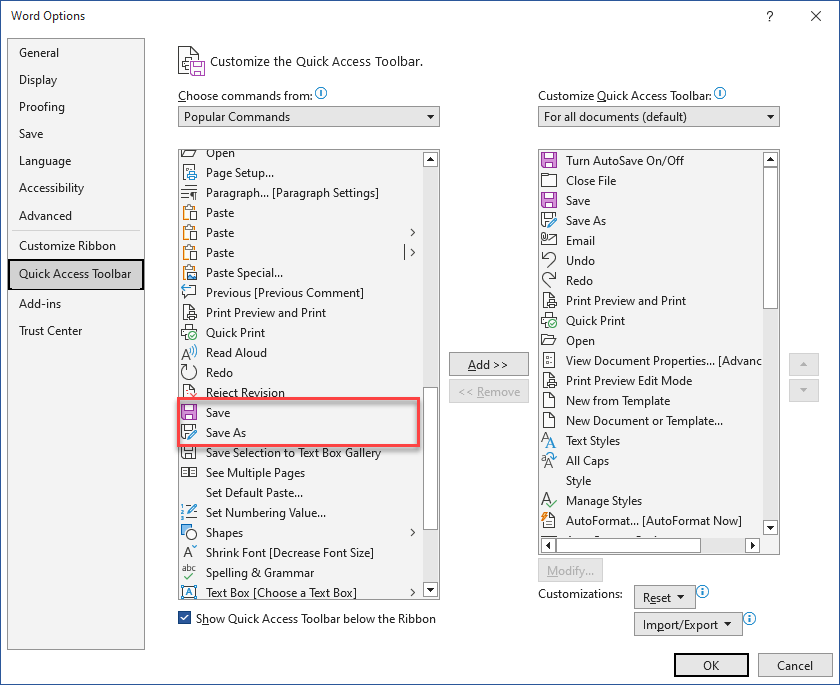This screenshot has height=685, width=840.
Task: Click the toolbar list horizontal scroll-right arrow
Action: (753, 545)
